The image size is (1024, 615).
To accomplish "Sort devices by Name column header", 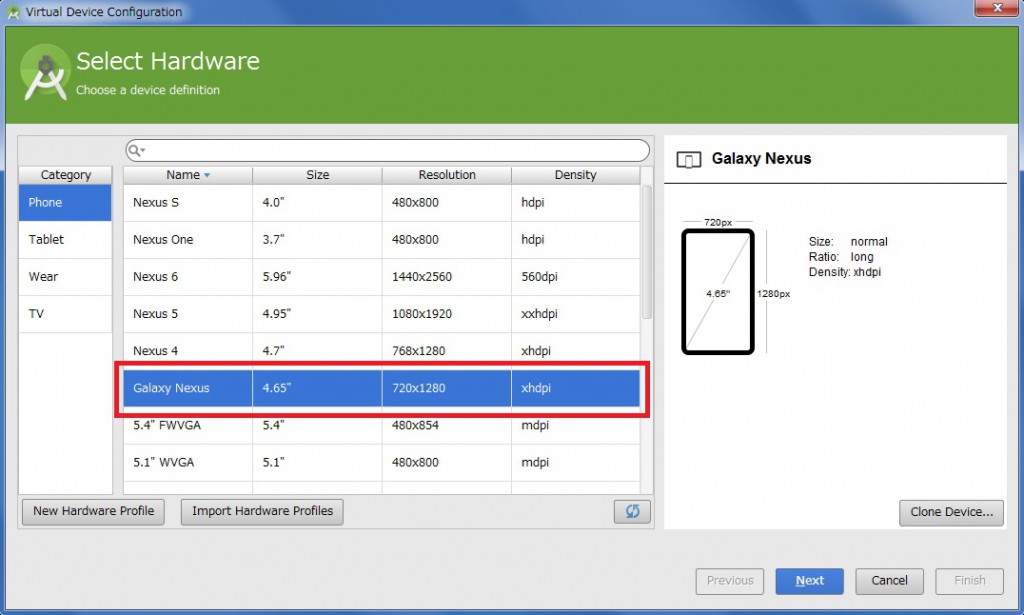I will [x=187, y=175].
